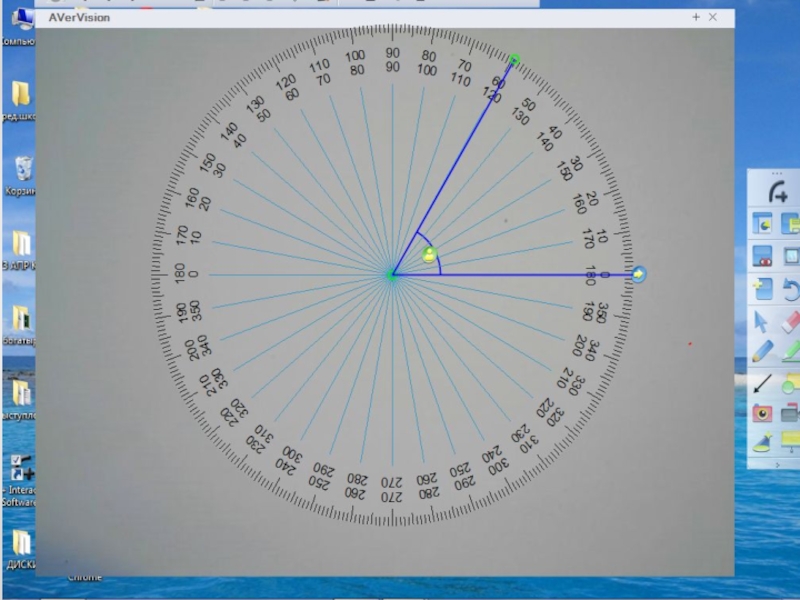Viewport: 800px width, 600px height.
Task: Click the new page plus icon
Action: point(762,290)
